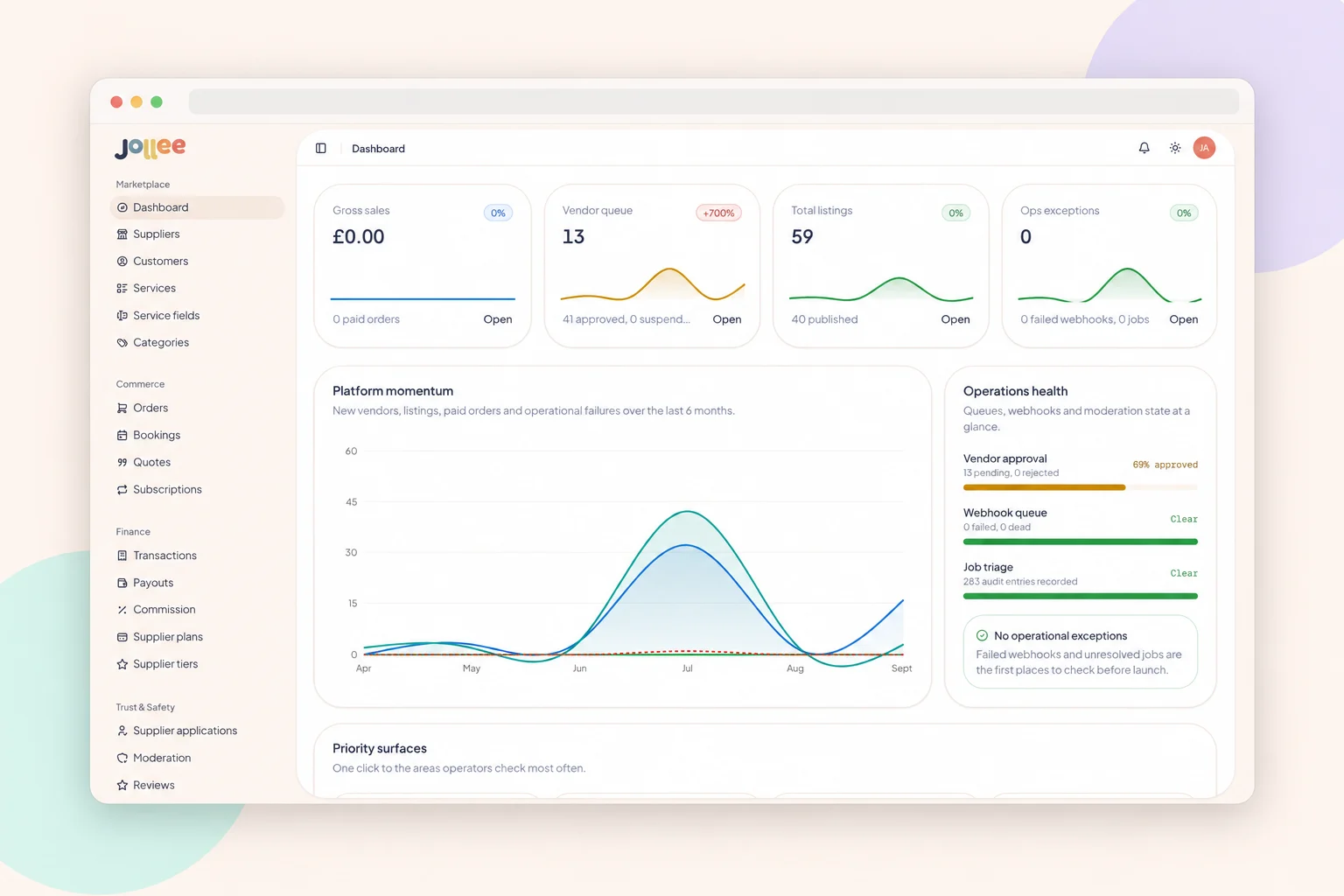Screen dimensions: 1344x896
Task: Click the red macOS close button
Action: pos(116,101)
